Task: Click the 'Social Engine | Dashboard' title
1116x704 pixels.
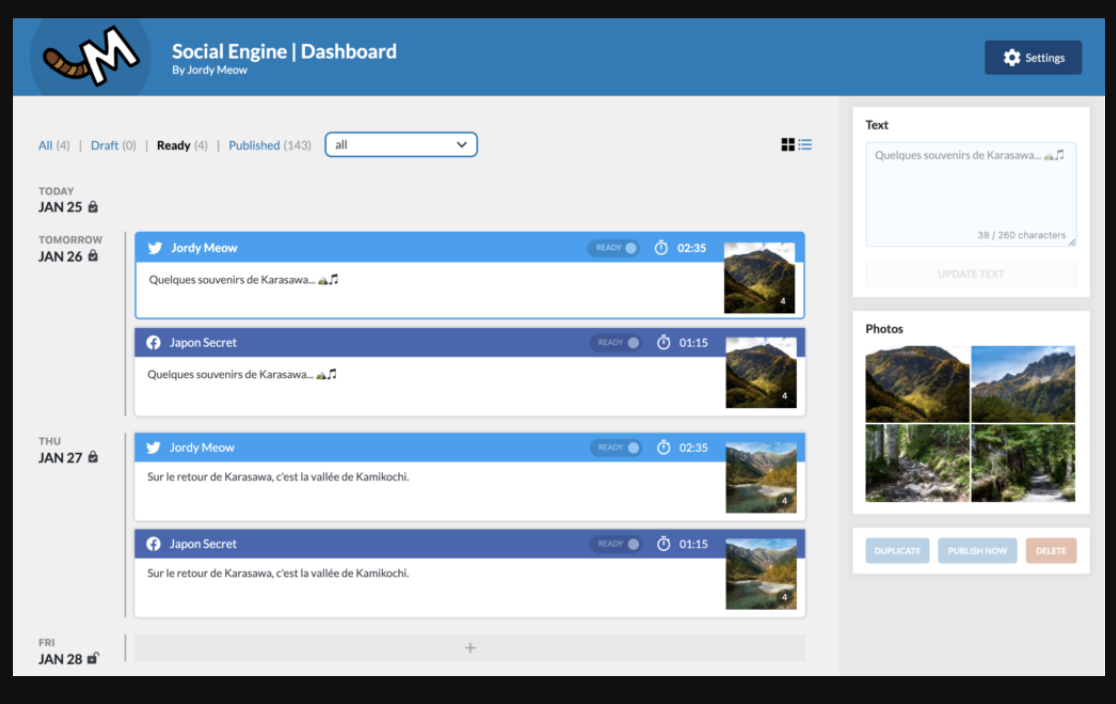Action: pos(284,51)
